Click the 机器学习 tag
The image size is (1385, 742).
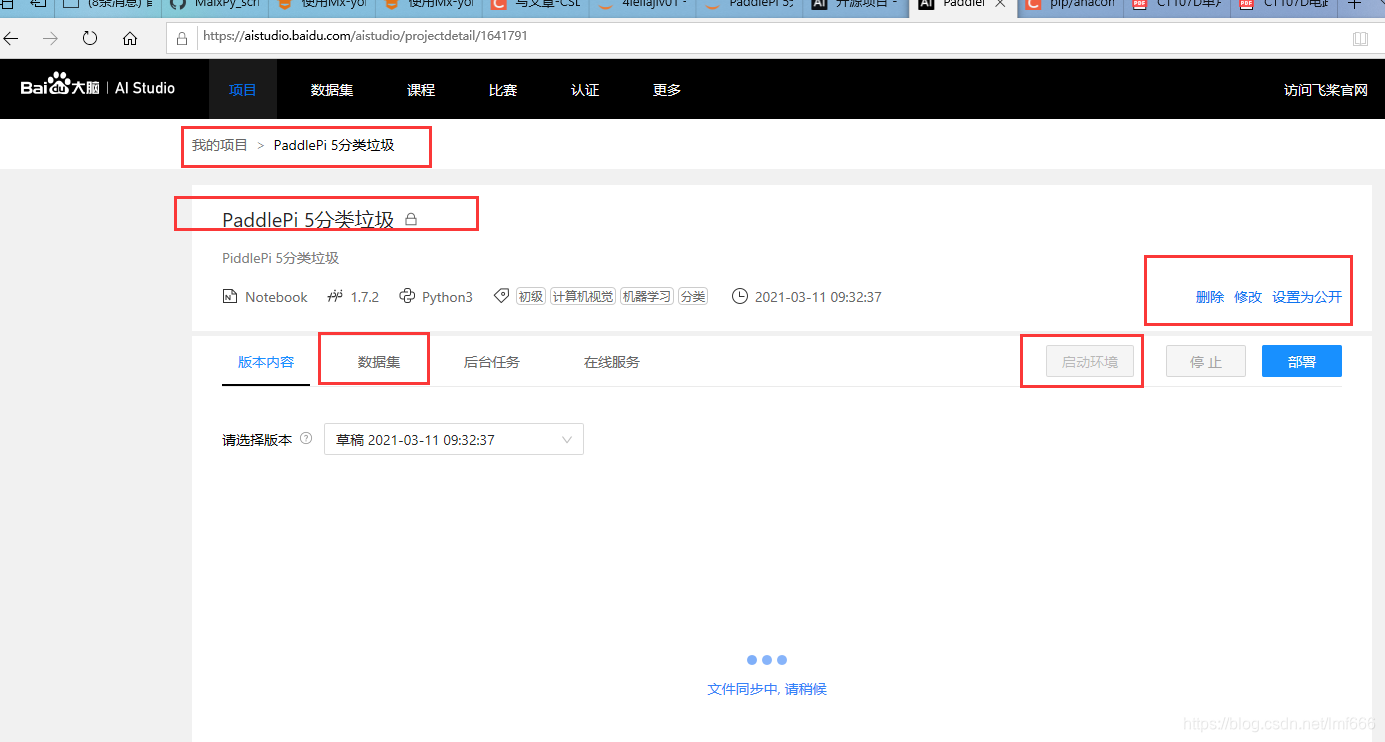647,297
